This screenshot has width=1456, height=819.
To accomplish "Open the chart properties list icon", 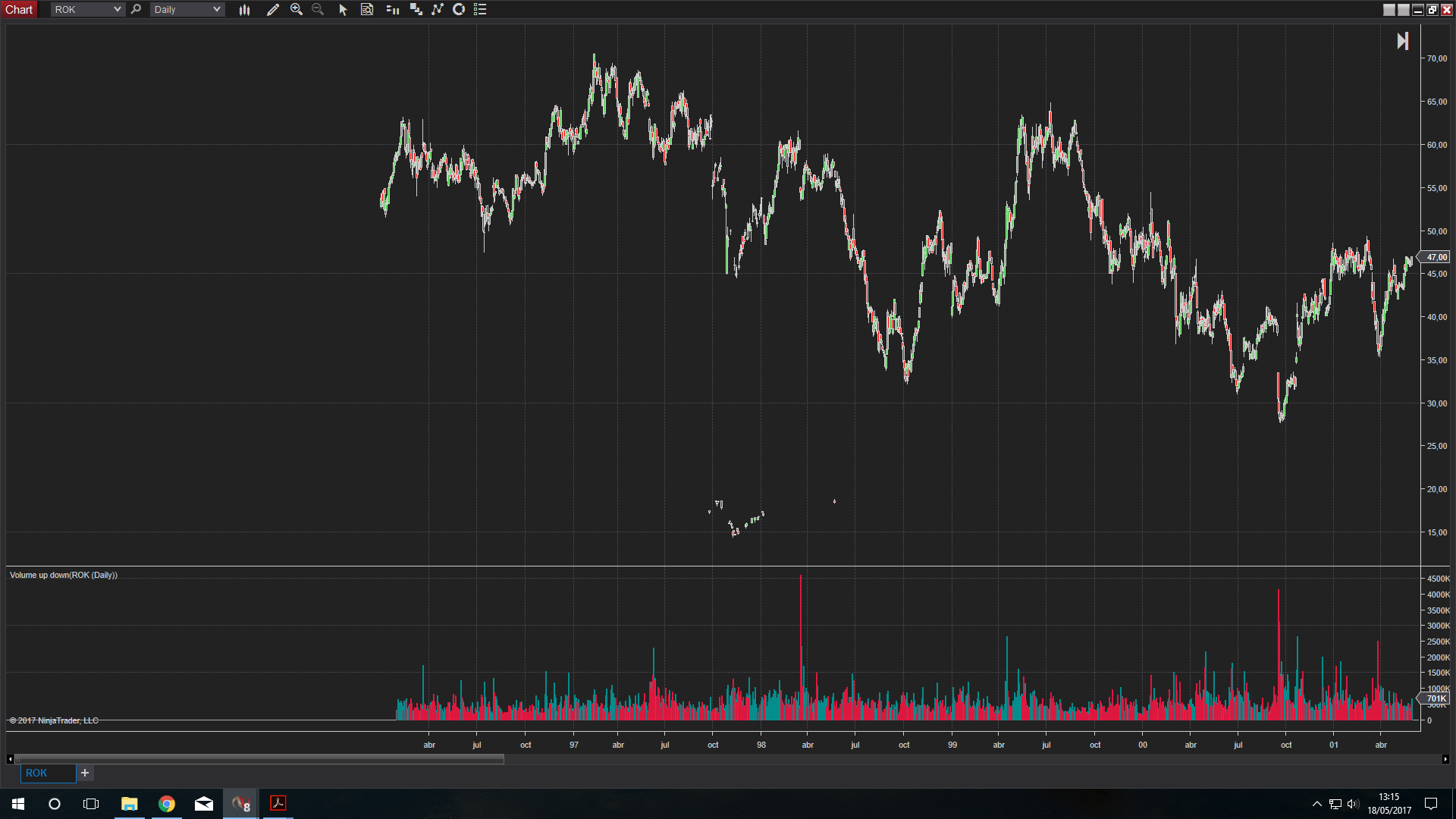I will pos(480,10).
